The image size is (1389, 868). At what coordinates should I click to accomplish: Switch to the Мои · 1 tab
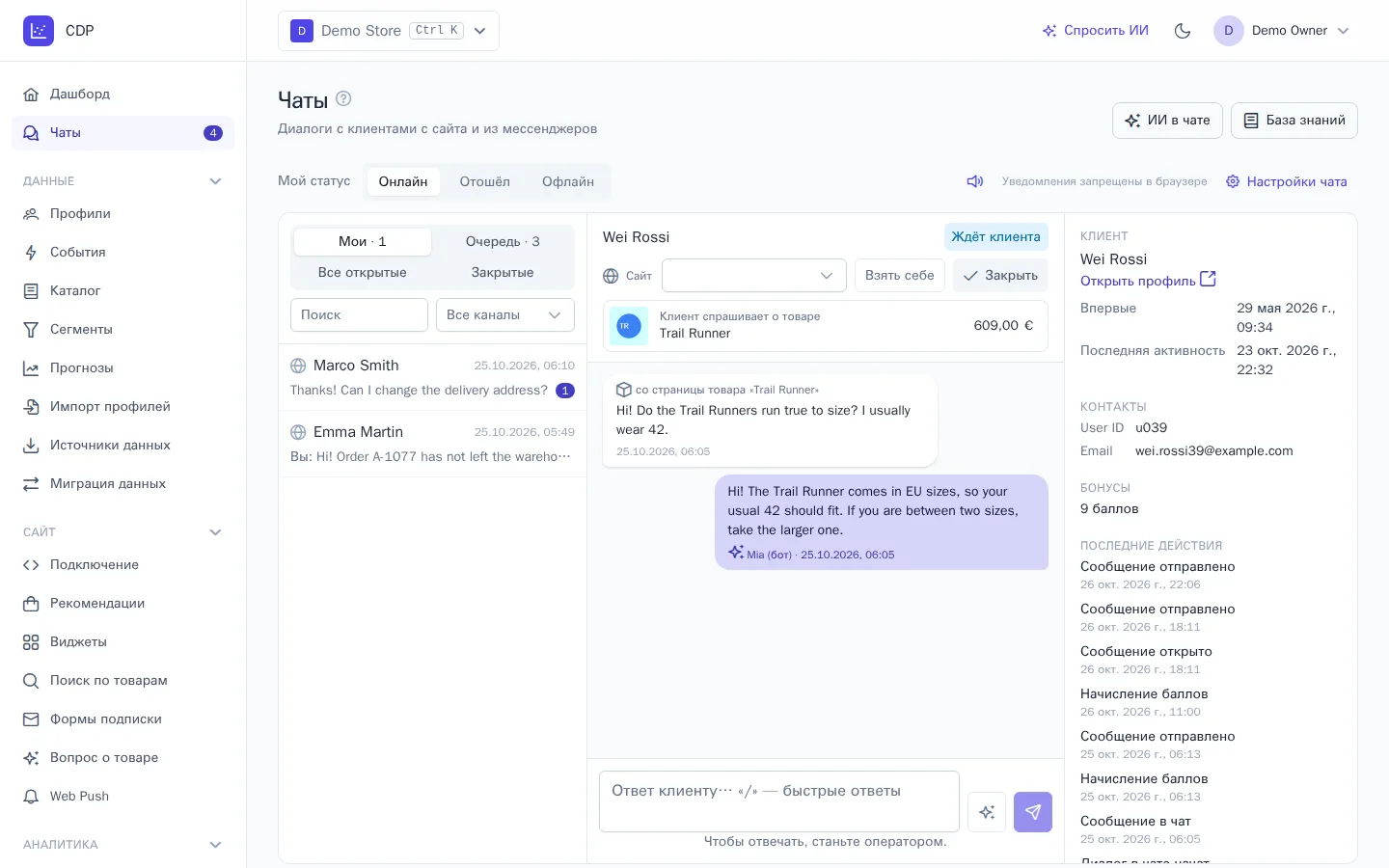click(363, 241)
